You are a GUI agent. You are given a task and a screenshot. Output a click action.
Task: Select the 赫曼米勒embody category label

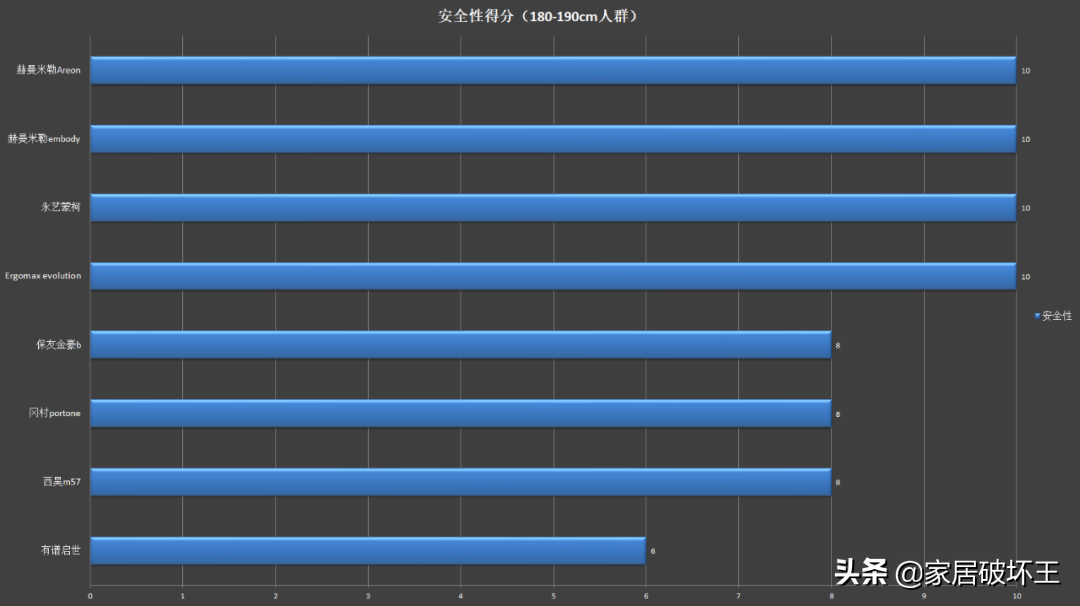click(x=44, y=138)
